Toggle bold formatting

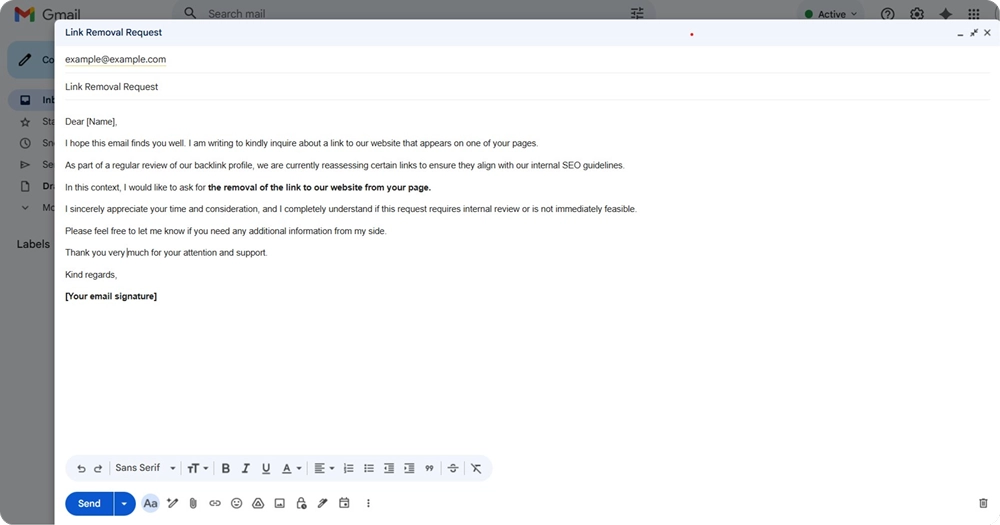tap(225, 468)
